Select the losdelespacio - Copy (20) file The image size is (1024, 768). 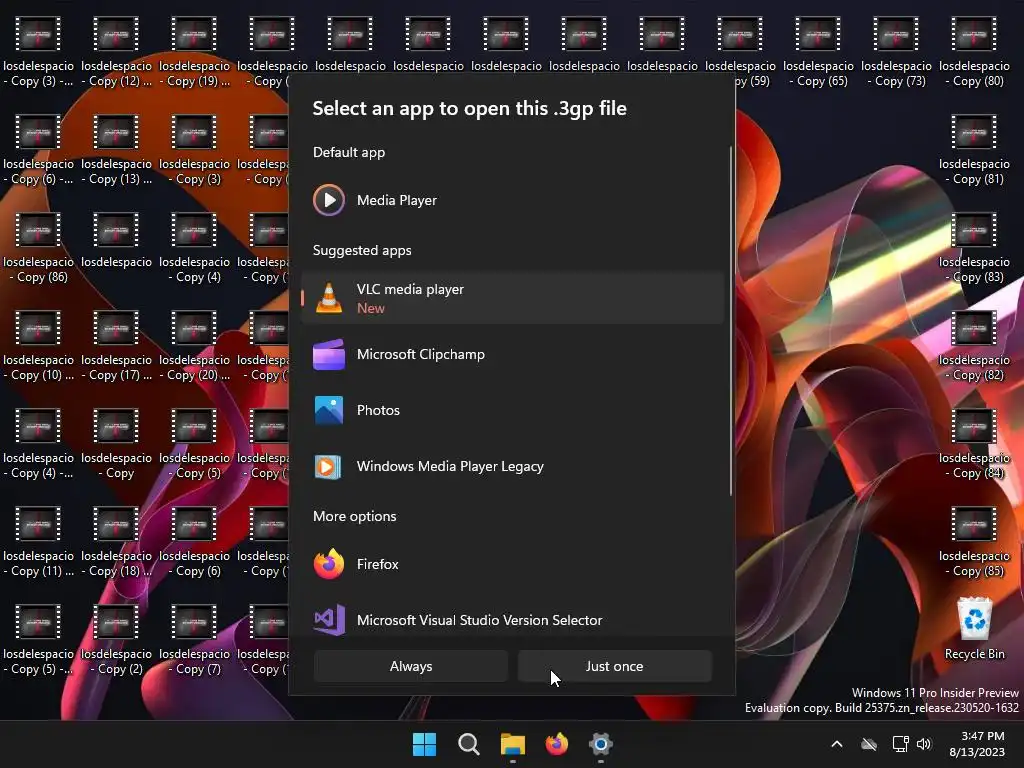195,346
